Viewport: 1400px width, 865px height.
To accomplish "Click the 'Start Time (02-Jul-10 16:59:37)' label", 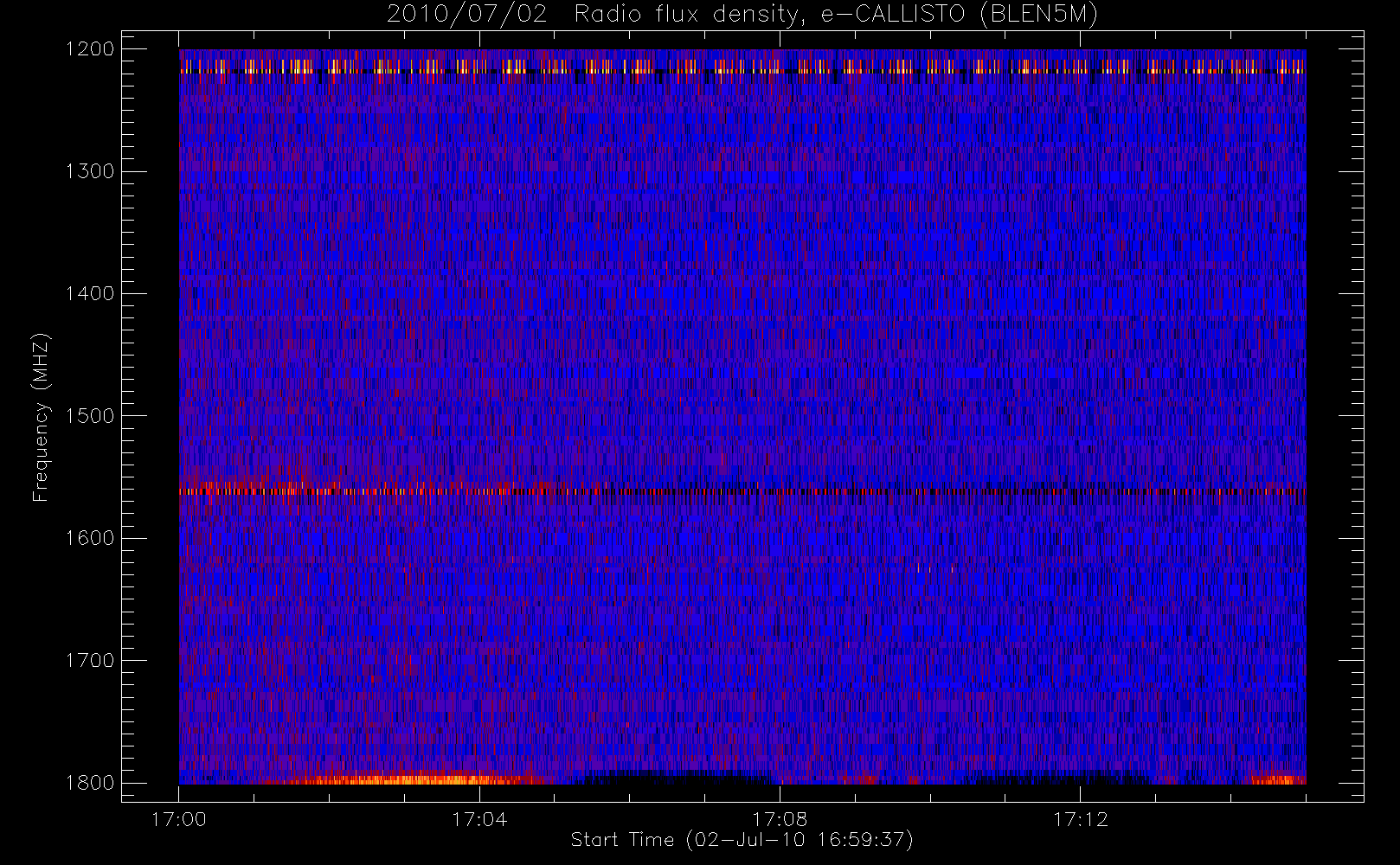I will (742, 840).
